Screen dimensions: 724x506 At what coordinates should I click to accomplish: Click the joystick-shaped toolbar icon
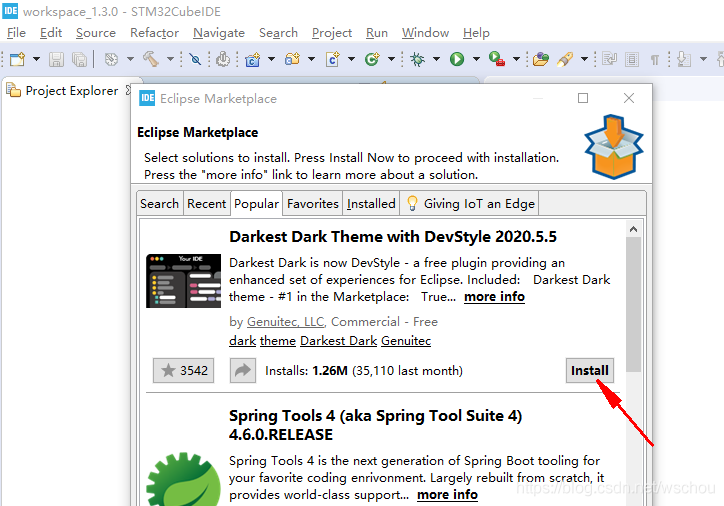pyautogui.click(x=223, y=59)
